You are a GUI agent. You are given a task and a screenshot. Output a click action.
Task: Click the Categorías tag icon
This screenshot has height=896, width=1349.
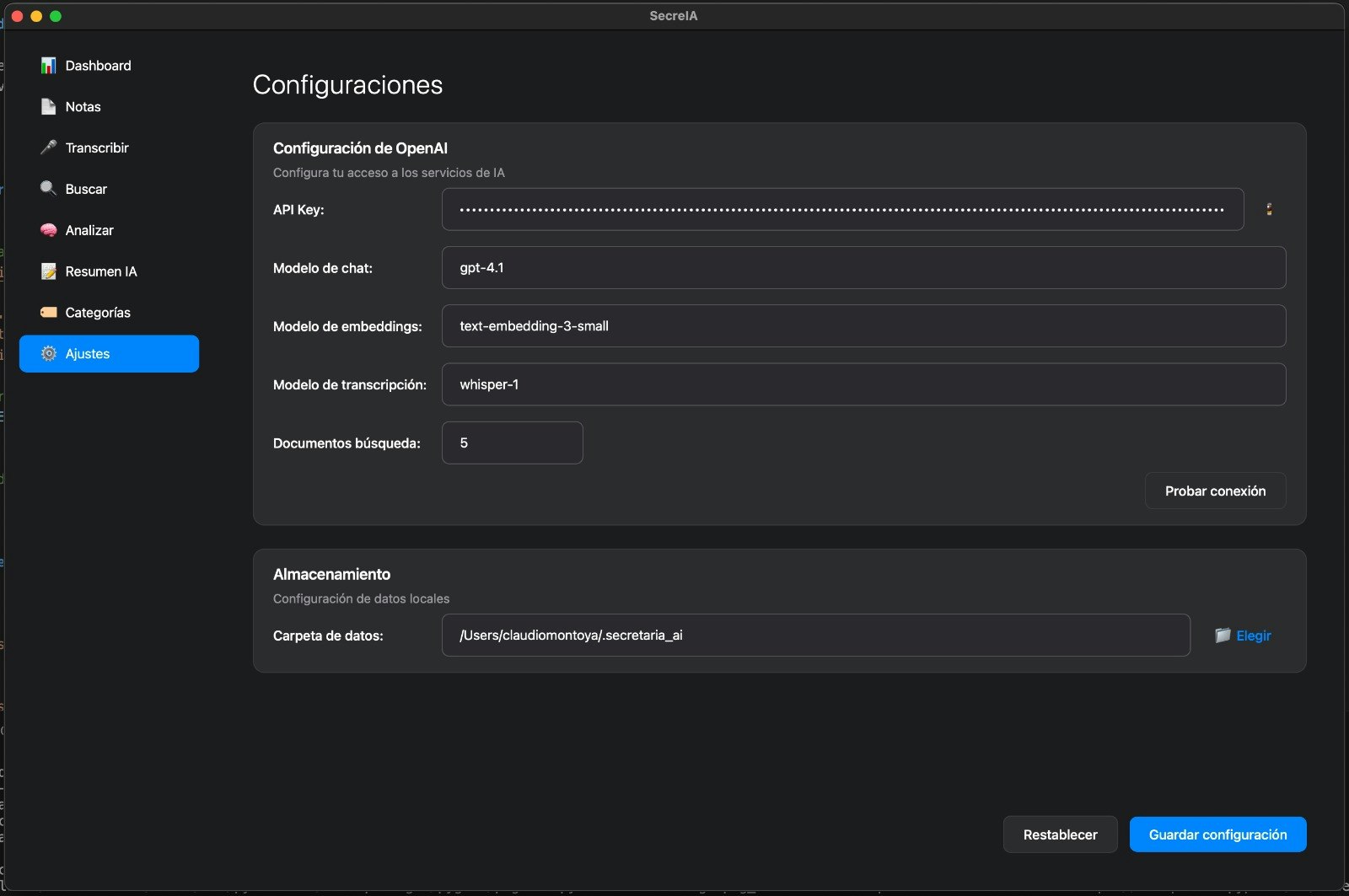tap(49, 313)
